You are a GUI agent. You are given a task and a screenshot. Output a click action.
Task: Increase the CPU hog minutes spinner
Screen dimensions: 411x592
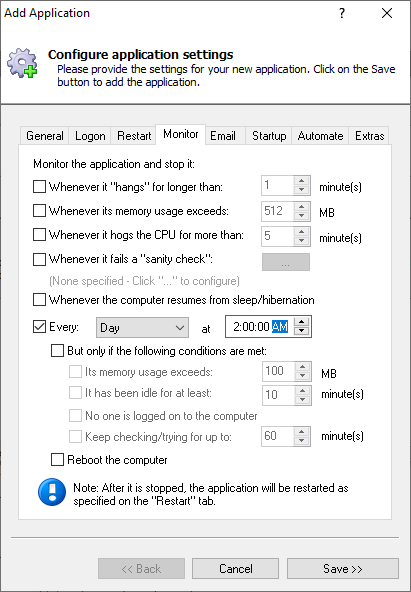tap(302, 231)
